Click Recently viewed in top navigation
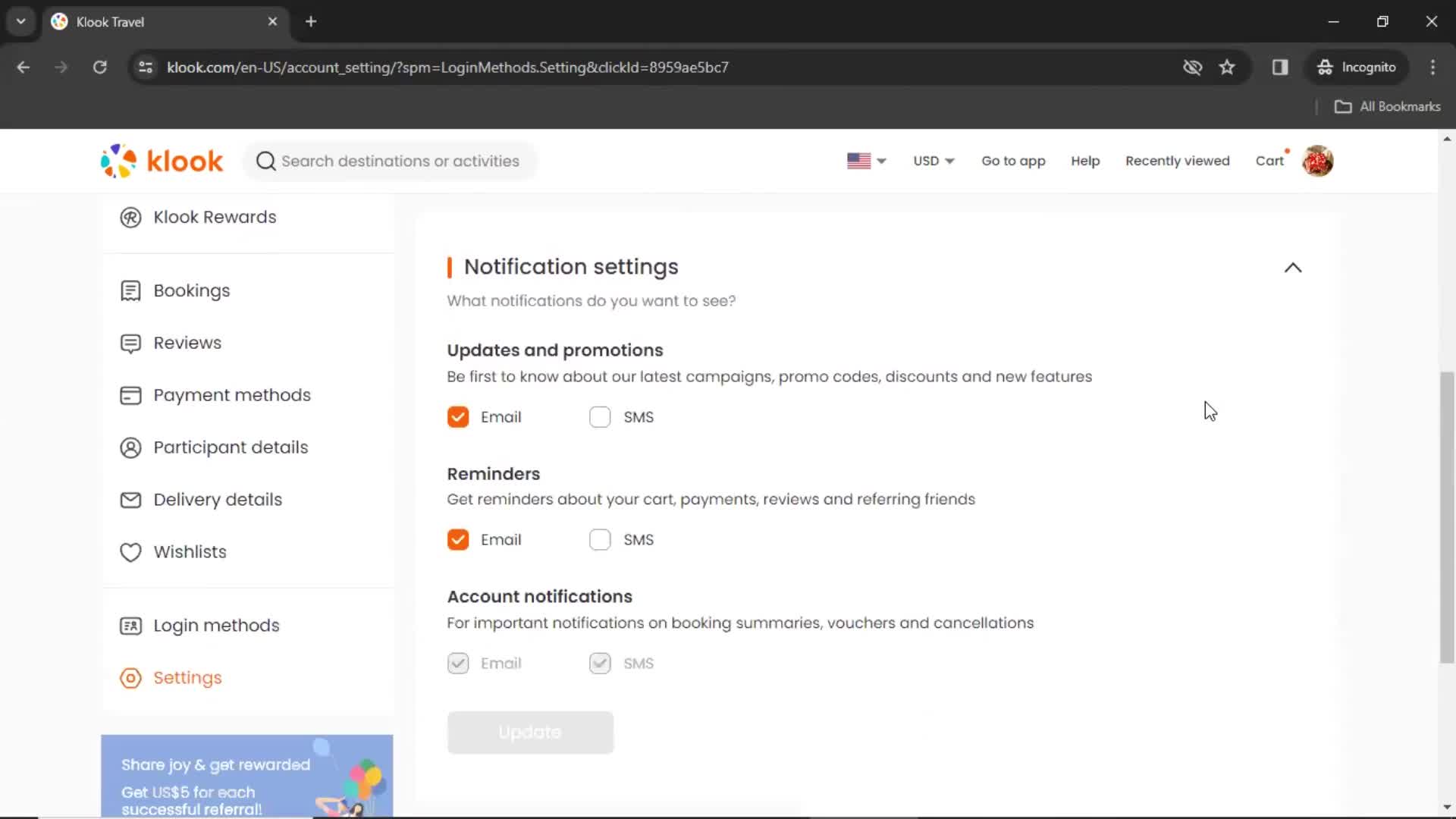 [x=1177, y=161]
